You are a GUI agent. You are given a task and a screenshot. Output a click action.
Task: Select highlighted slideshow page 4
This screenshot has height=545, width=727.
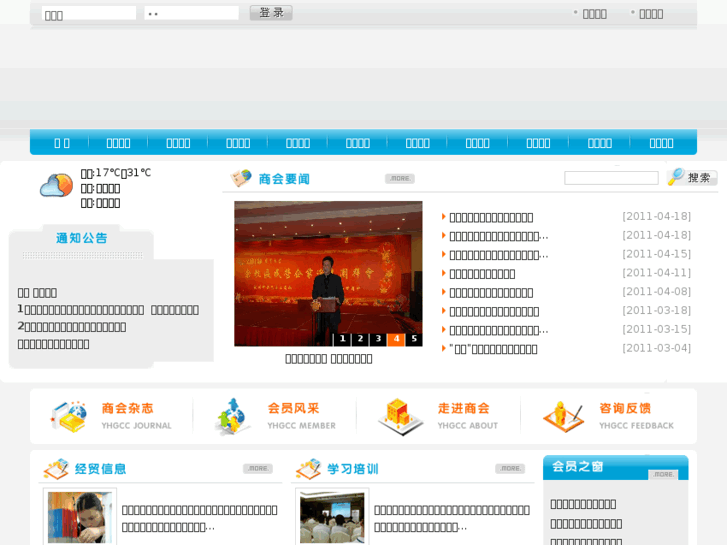click(x=396, y=339)
